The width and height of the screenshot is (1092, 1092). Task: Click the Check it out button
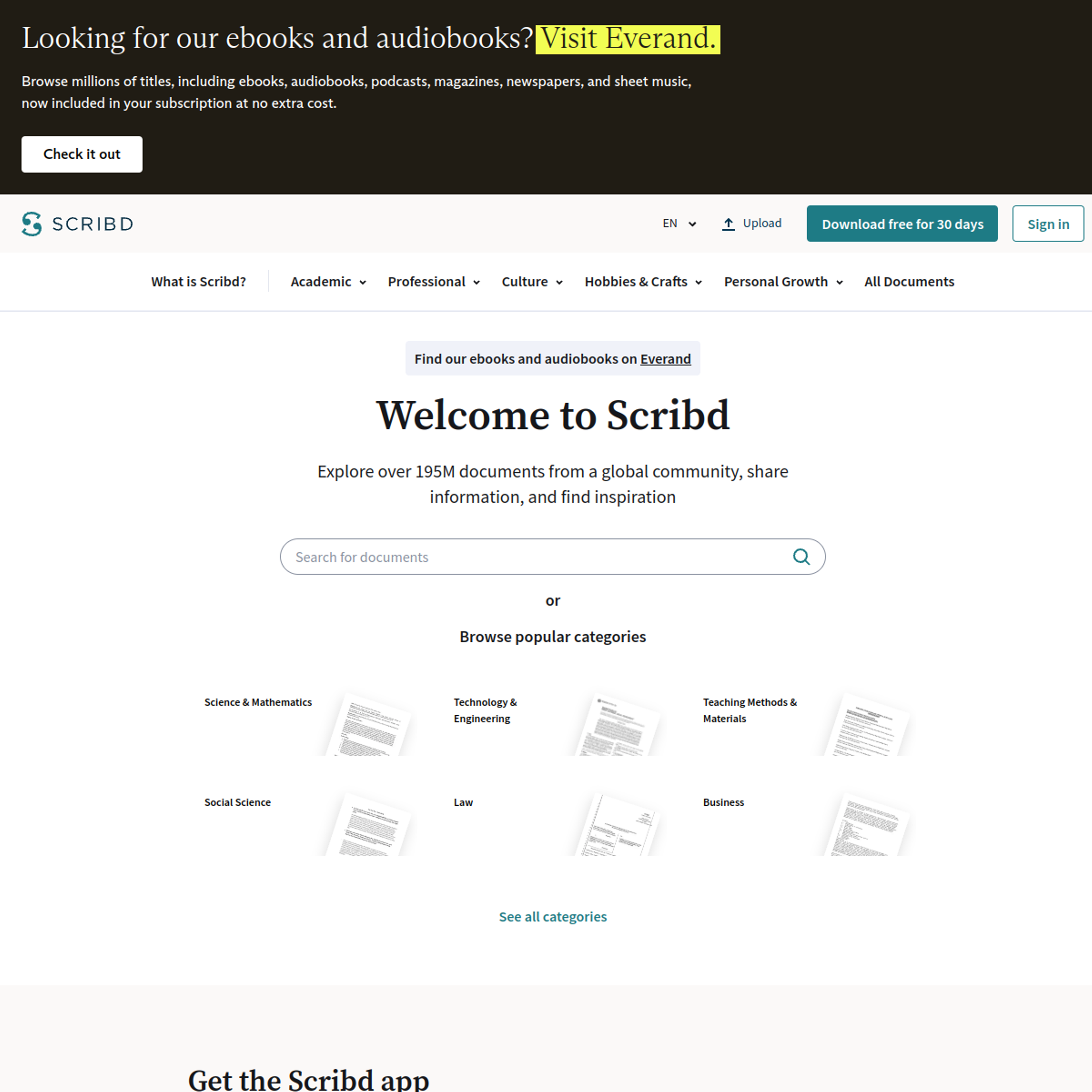pyautogui.click(x=81, y=154)
